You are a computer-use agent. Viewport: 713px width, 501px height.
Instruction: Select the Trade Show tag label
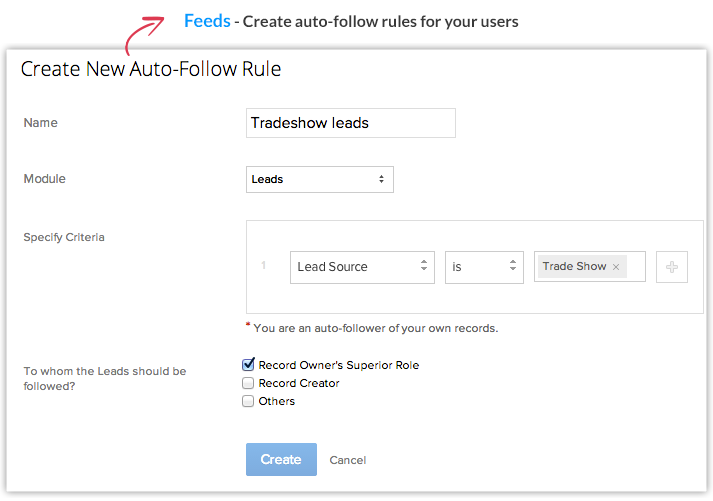click(x=574, y=267)
